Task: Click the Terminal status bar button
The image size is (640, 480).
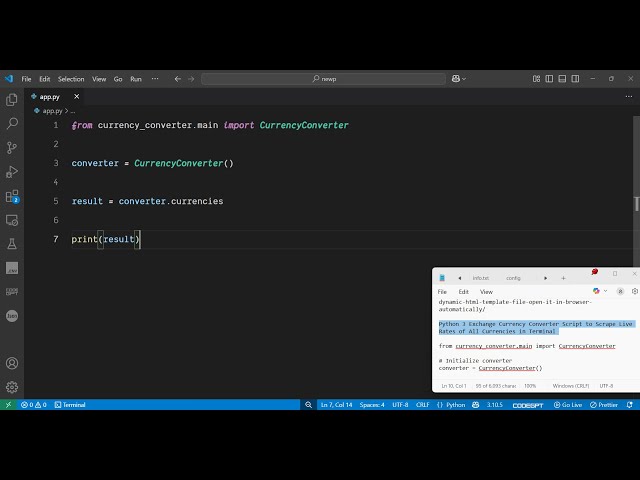Action: (70, 404)
